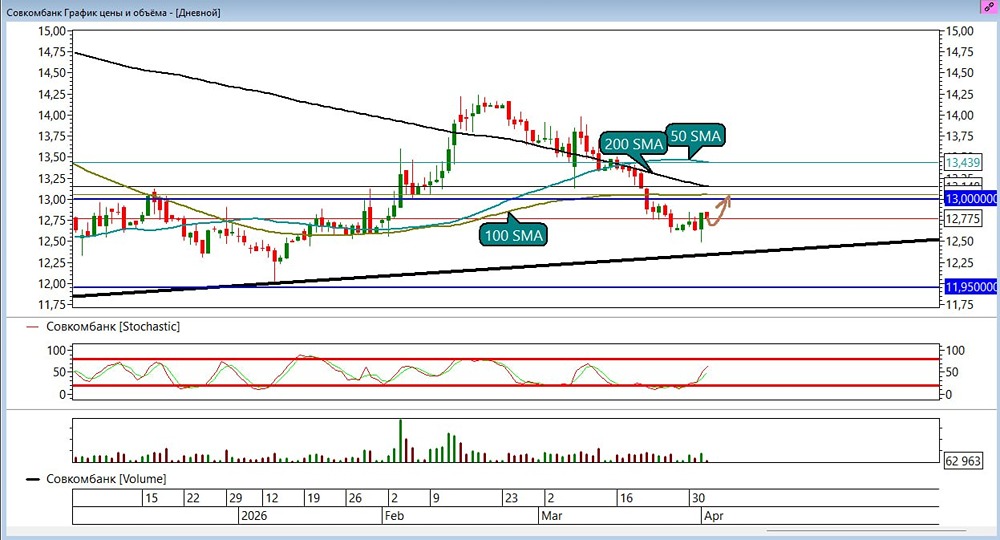Viewport: 1000px width, 540px height.
Task: Select the upper red overbought line in Stochastic panel
Action: pos(506,360)
